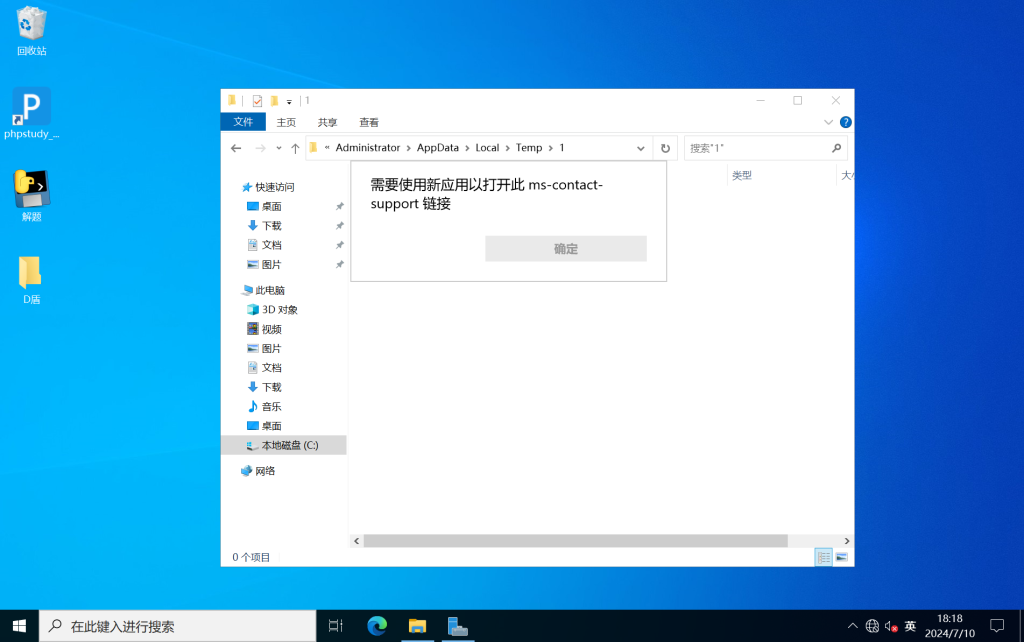The image size is (1024, 642).
Task: Click the Properties checkmark icon in quick access toolbar
Action: click(x=257, y=101)
